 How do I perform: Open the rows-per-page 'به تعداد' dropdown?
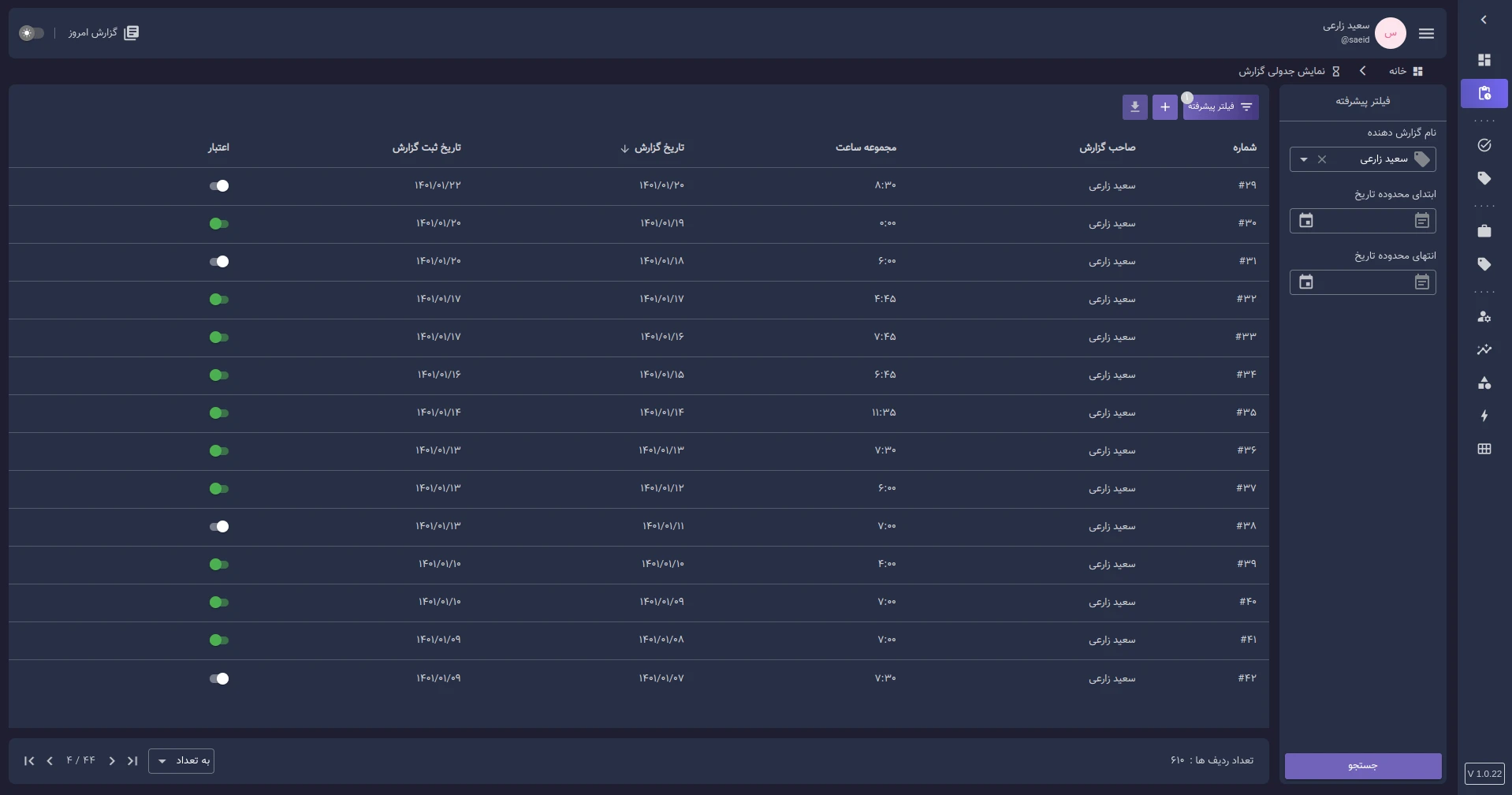pos(181,761)
